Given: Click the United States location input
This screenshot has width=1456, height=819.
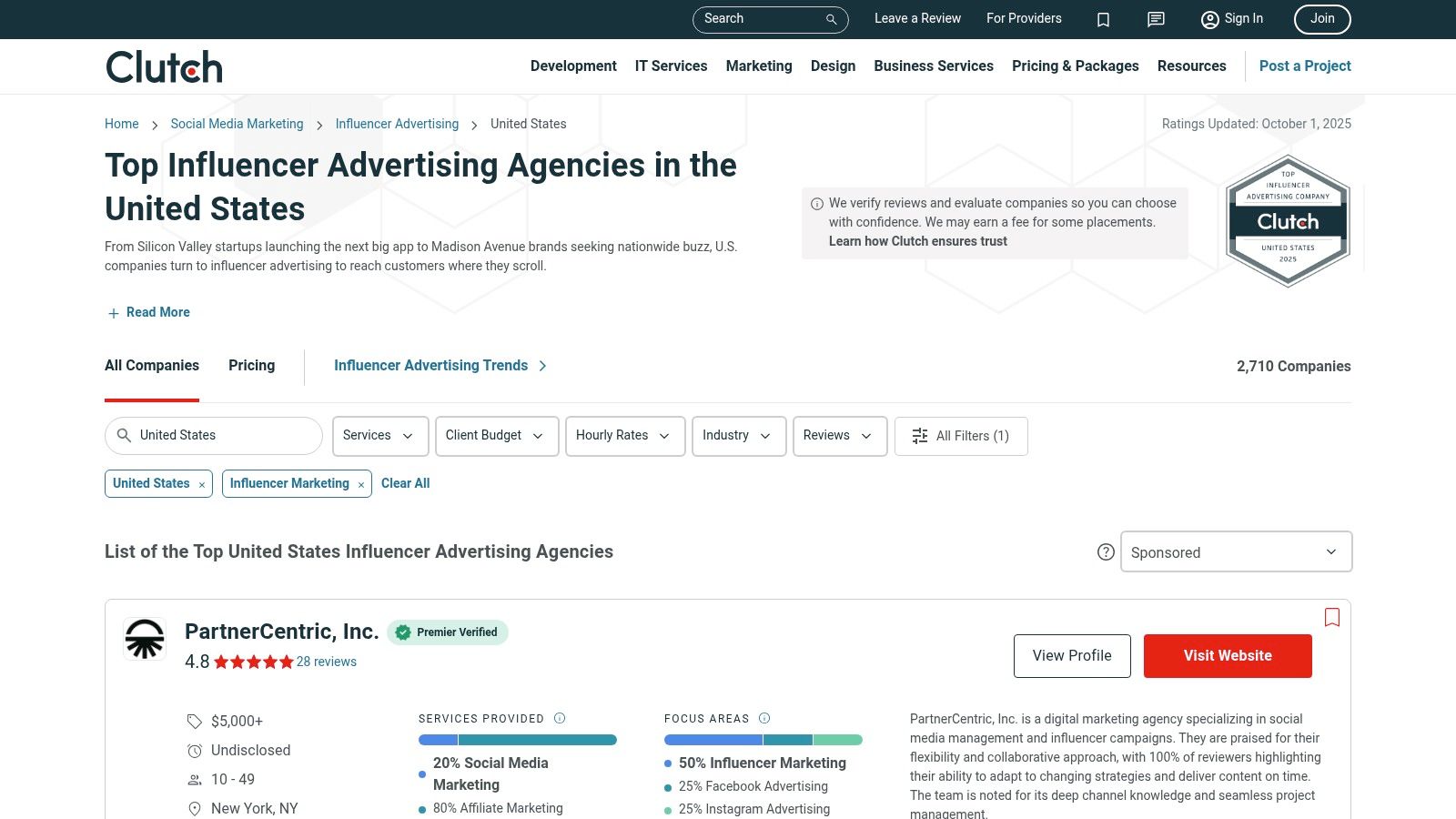Looking at the screenshot, I should 214,436.
